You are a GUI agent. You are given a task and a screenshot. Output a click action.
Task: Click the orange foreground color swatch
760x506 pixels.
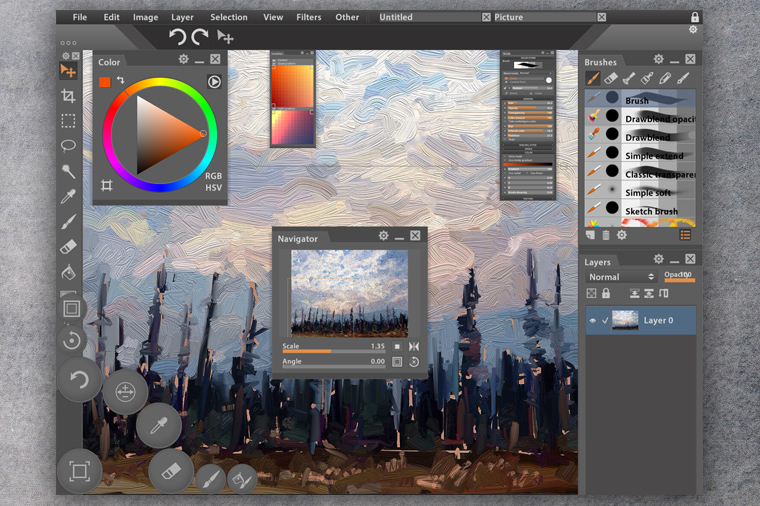[x=105, y=82]
